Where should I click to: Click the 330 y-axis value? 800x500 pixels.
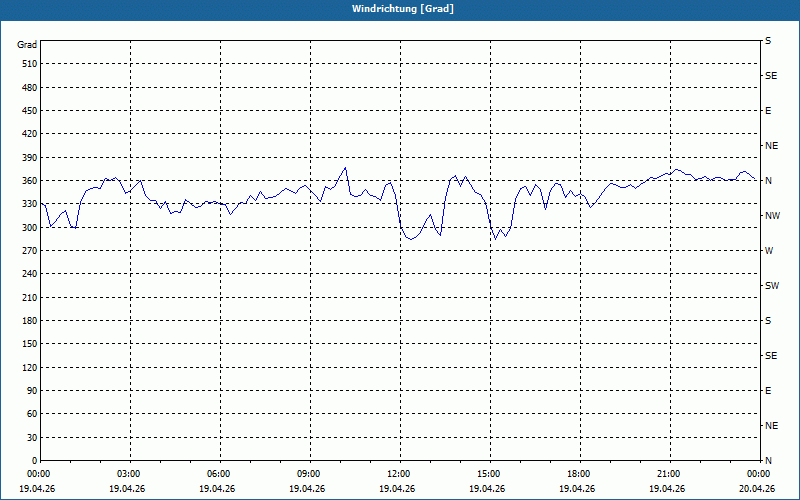pos(30,204)
